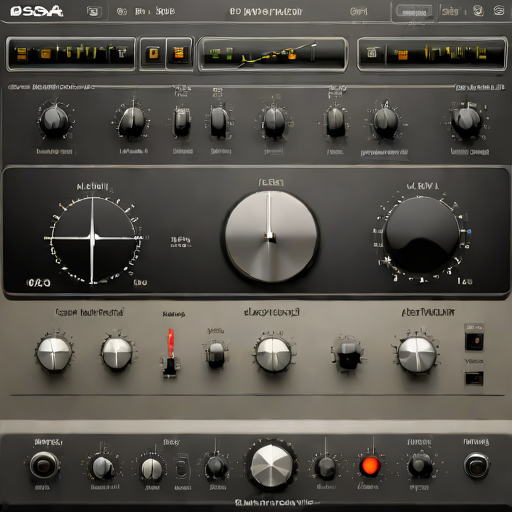Click the white-capped knob on the bottom strip
This screenshot has height=512, width=512.
[152, 468]
